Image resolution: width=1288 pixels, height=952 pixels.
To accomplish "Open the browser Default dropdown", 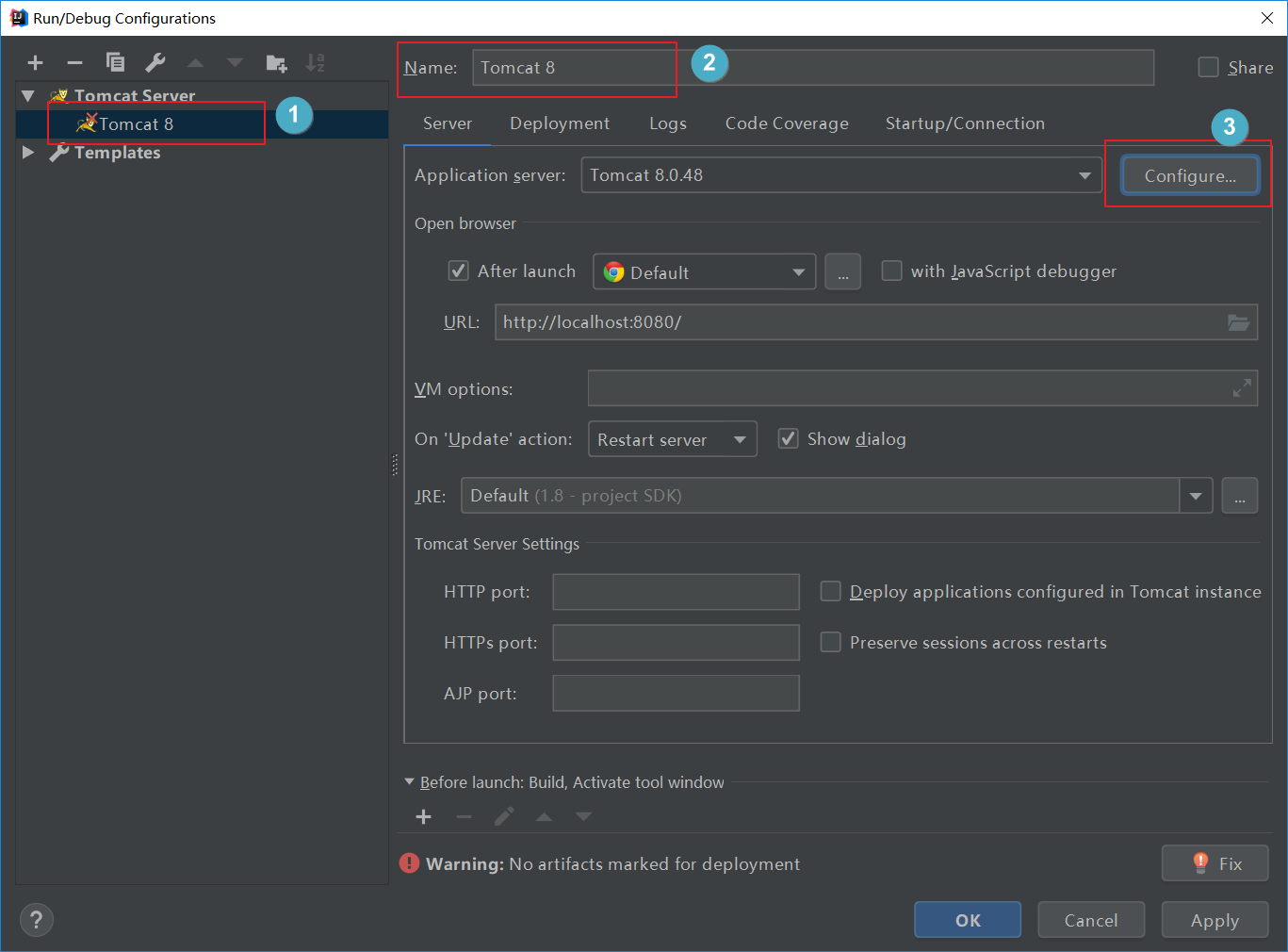I will 705,272.
